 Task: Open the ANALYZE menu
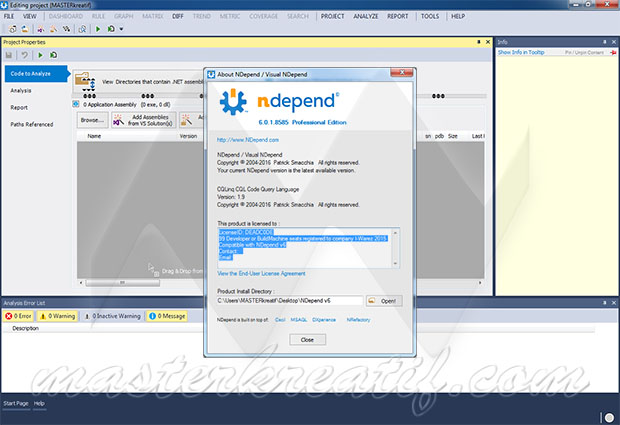click(x=366, y=16)
